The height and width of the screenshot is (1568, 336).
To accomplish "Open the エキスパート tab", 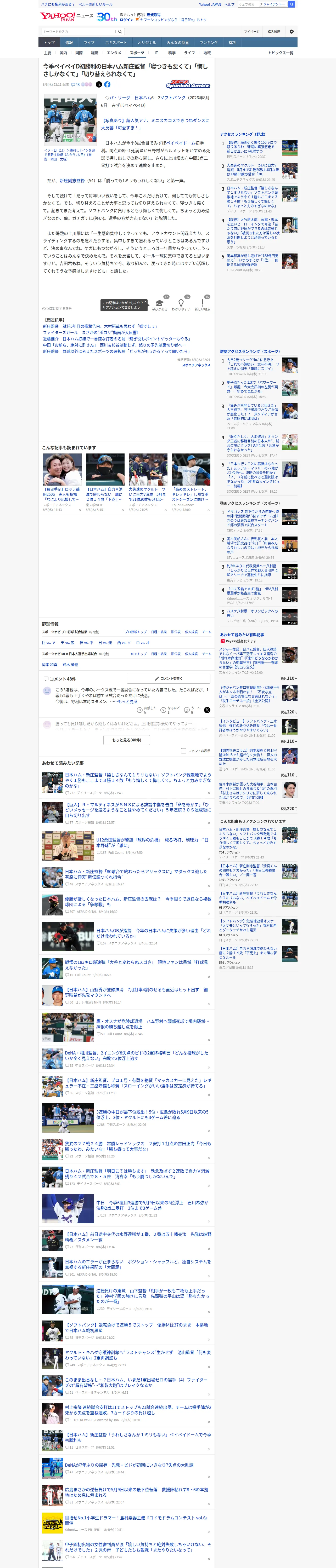I will click(x=116, y=43).
